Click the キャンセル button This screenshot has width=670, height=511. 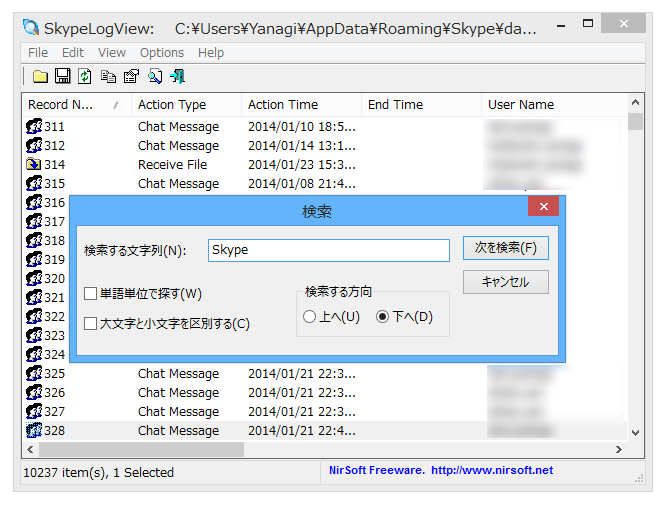505,282
